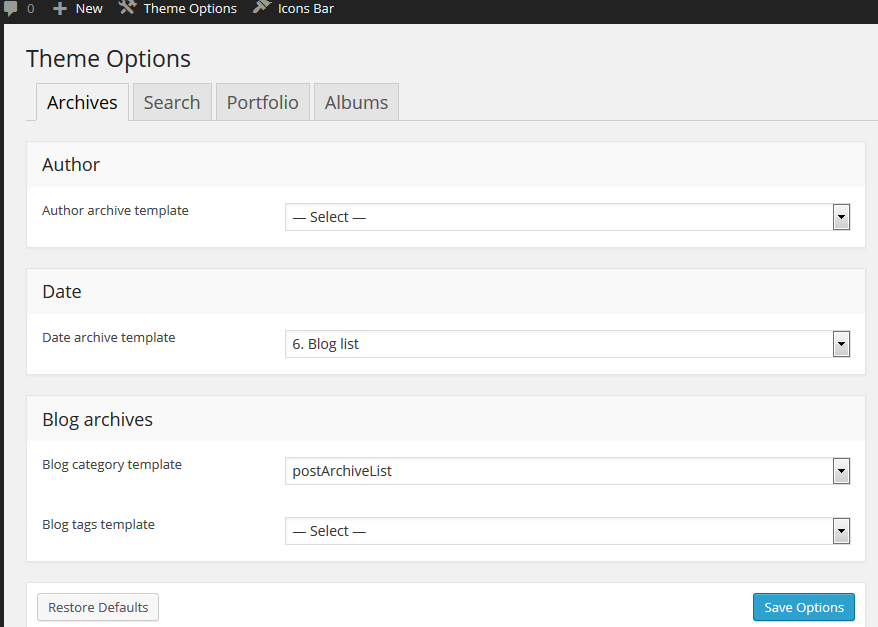Click the Save Options button

(x=804, y=607)
